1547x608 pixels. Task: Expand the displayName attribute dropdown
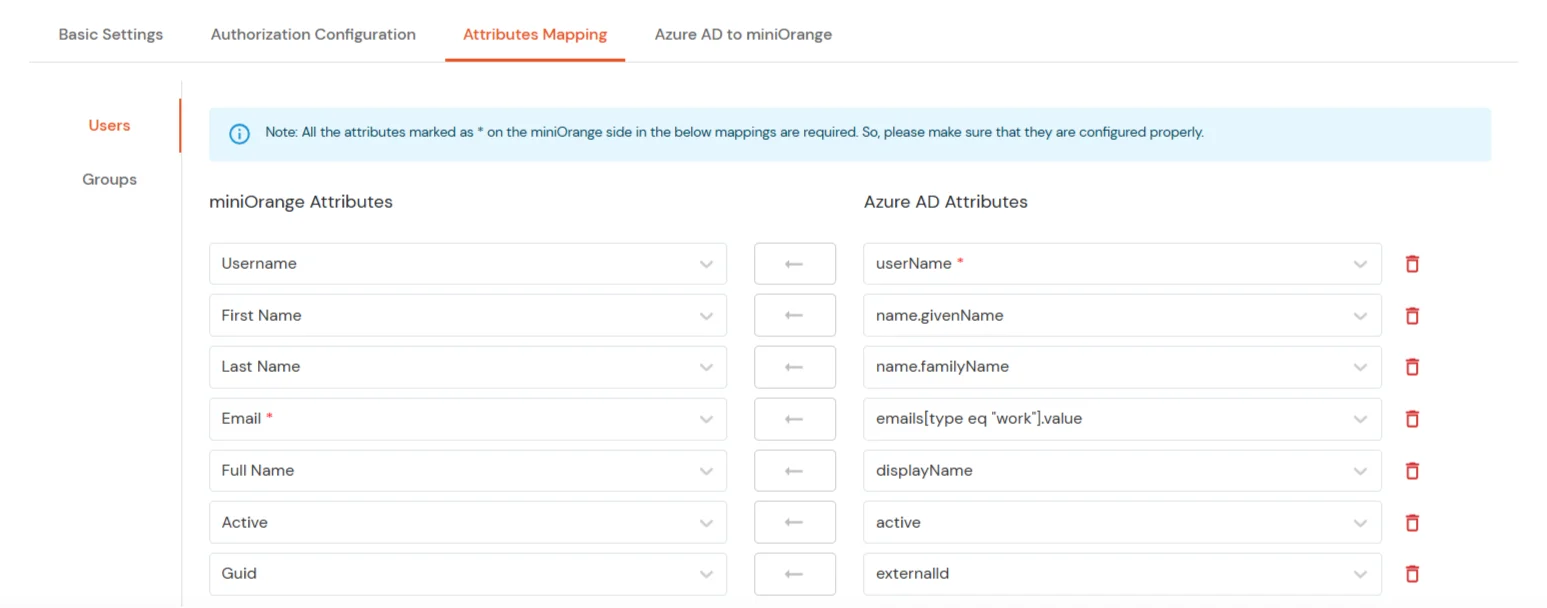point(1359,470)
